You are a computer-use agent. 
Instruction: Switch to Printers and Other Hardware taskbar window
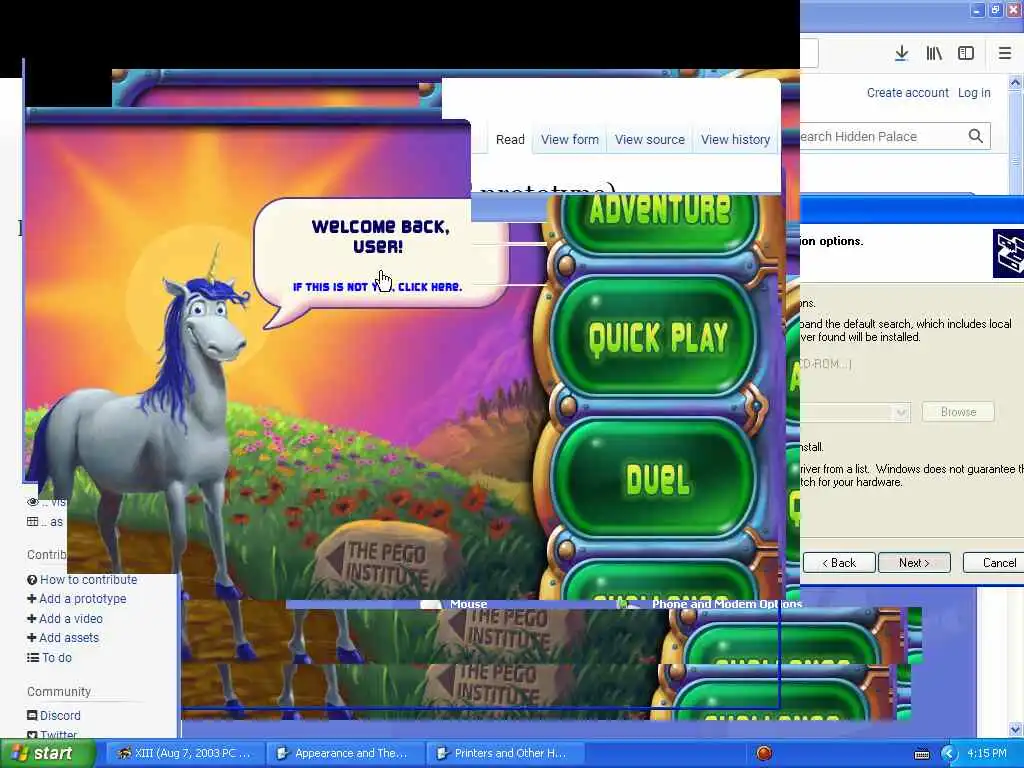pyautogui.click(x=504, y=754)
